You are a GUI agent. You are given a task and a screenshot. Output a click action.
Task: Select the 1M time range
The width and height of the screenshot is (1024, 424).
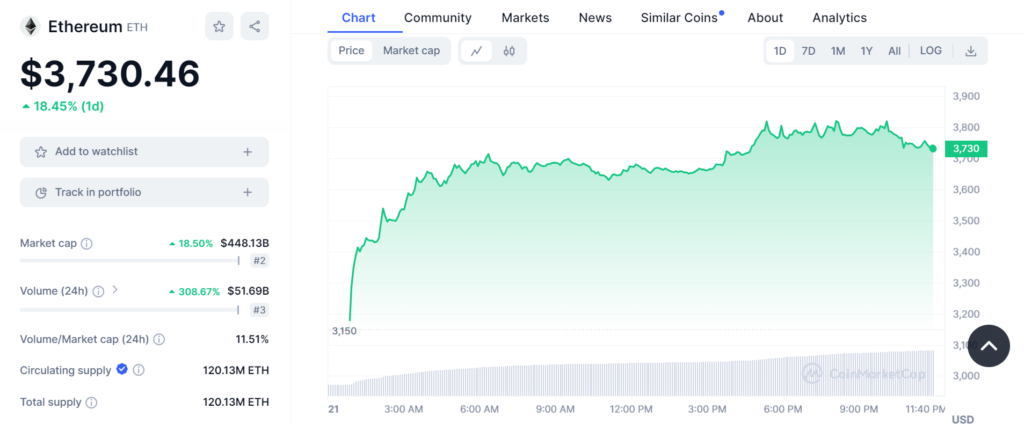point(838,51)
